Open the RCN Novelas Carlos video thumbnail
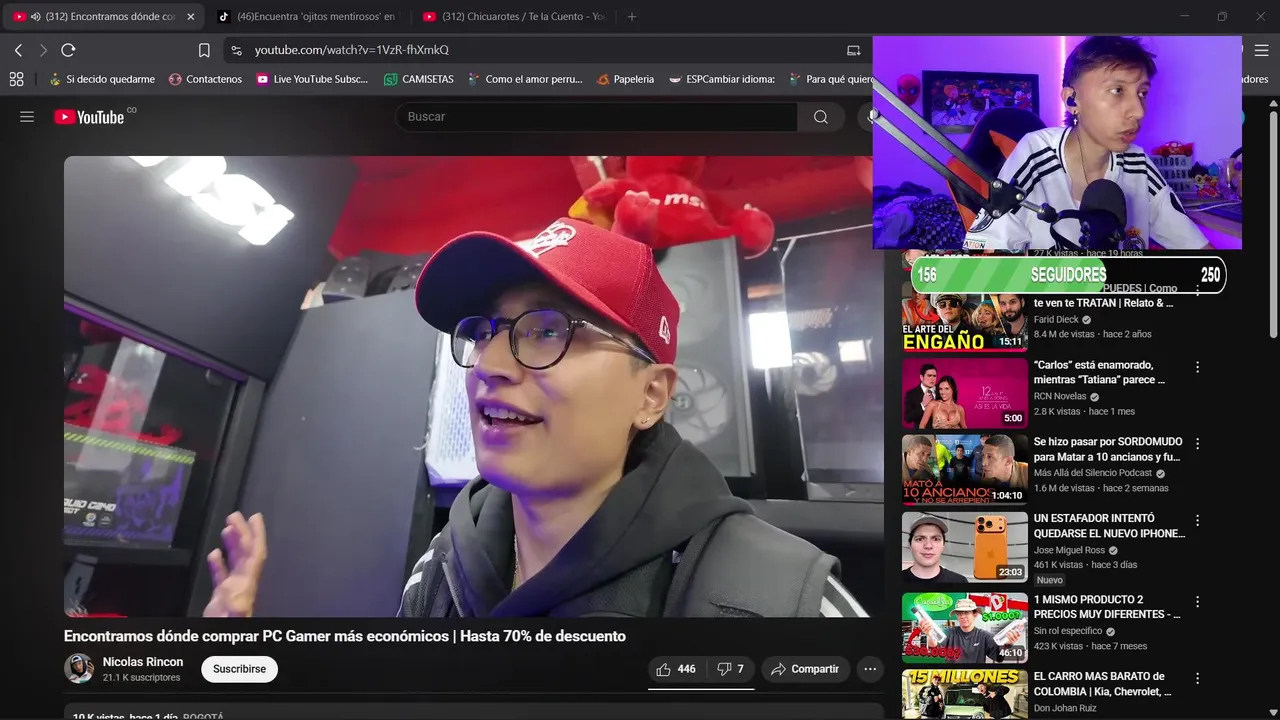 [x=965, y=393]
